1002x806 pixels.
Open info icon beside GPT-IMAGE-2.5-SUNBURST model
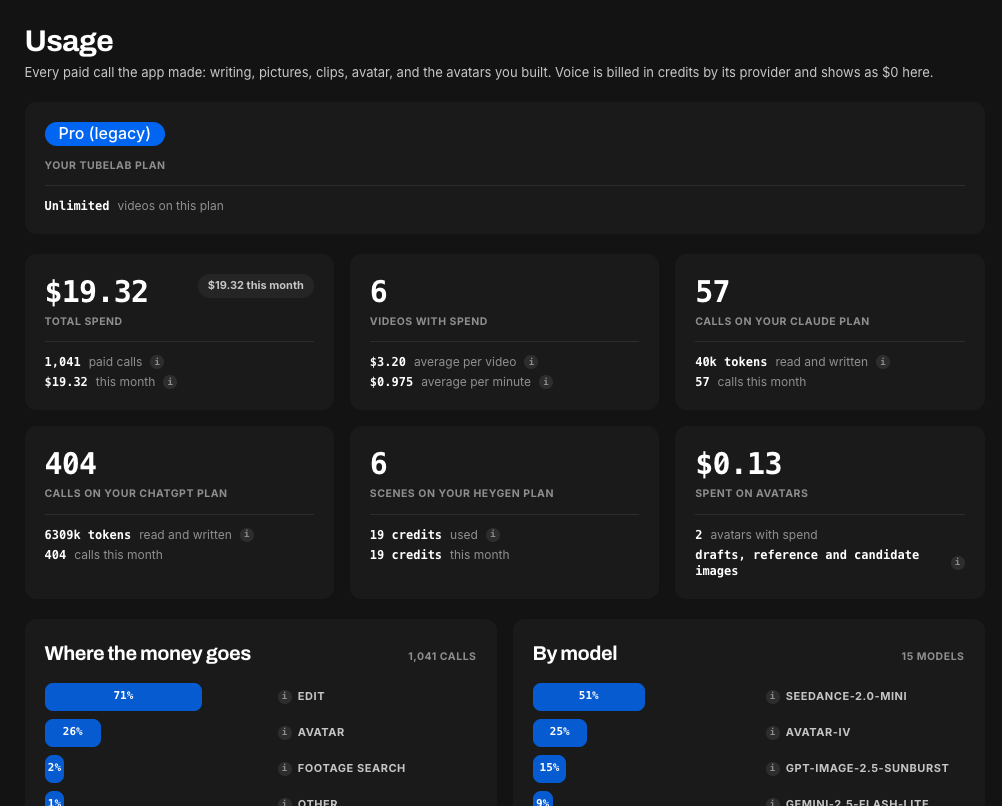[x=773, y=768]
